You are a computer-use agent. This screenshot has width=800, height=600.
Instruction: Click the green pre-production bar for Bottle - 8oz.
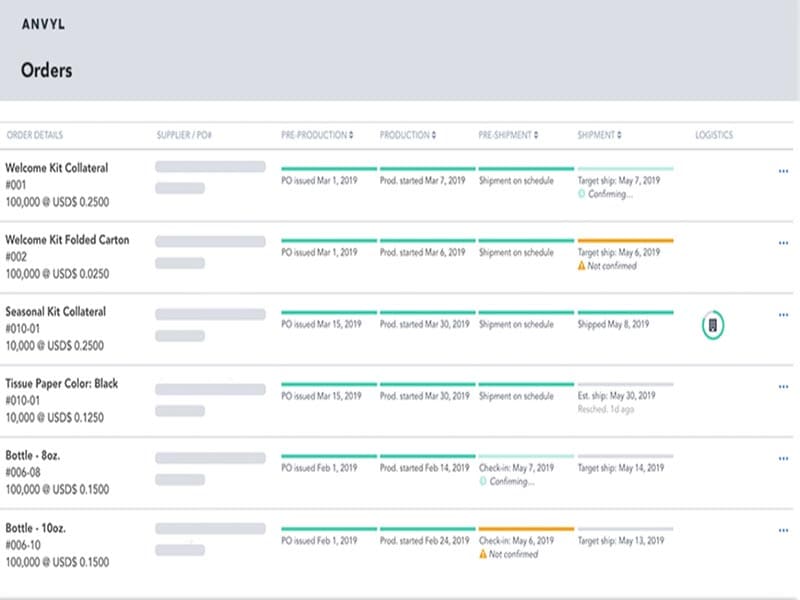point(329,457)
